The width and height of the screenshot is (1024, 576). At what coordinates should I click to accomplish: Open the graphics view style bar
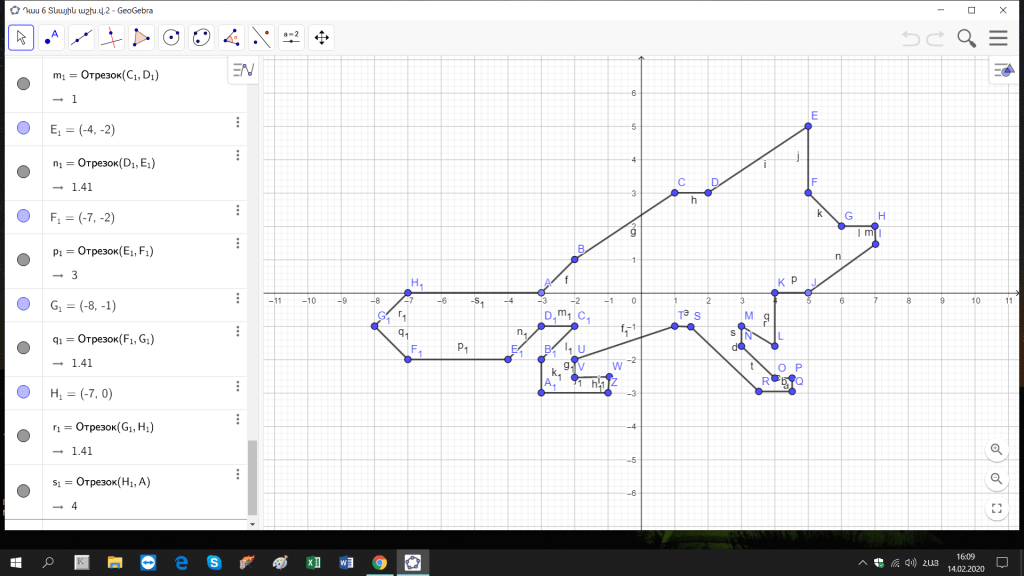(1002, 70)
